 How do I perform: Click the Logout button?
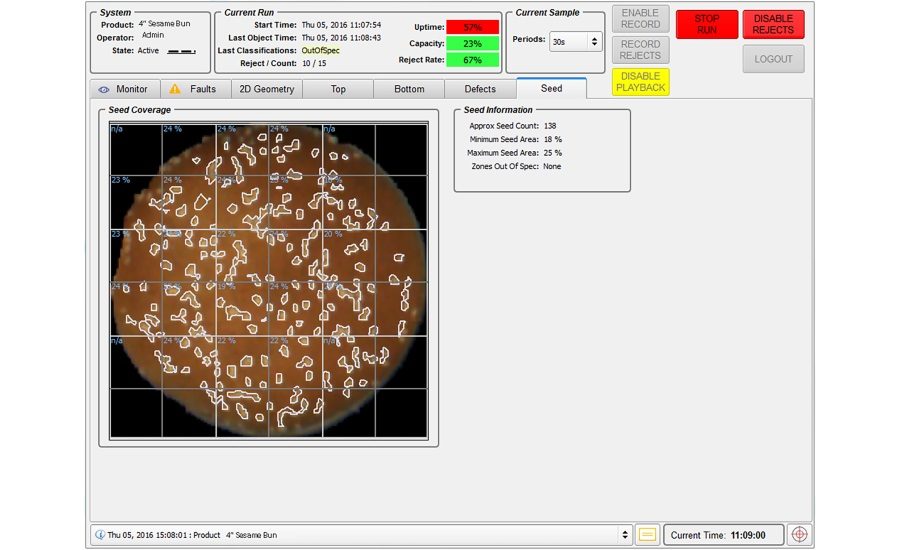tap(773, 59)
